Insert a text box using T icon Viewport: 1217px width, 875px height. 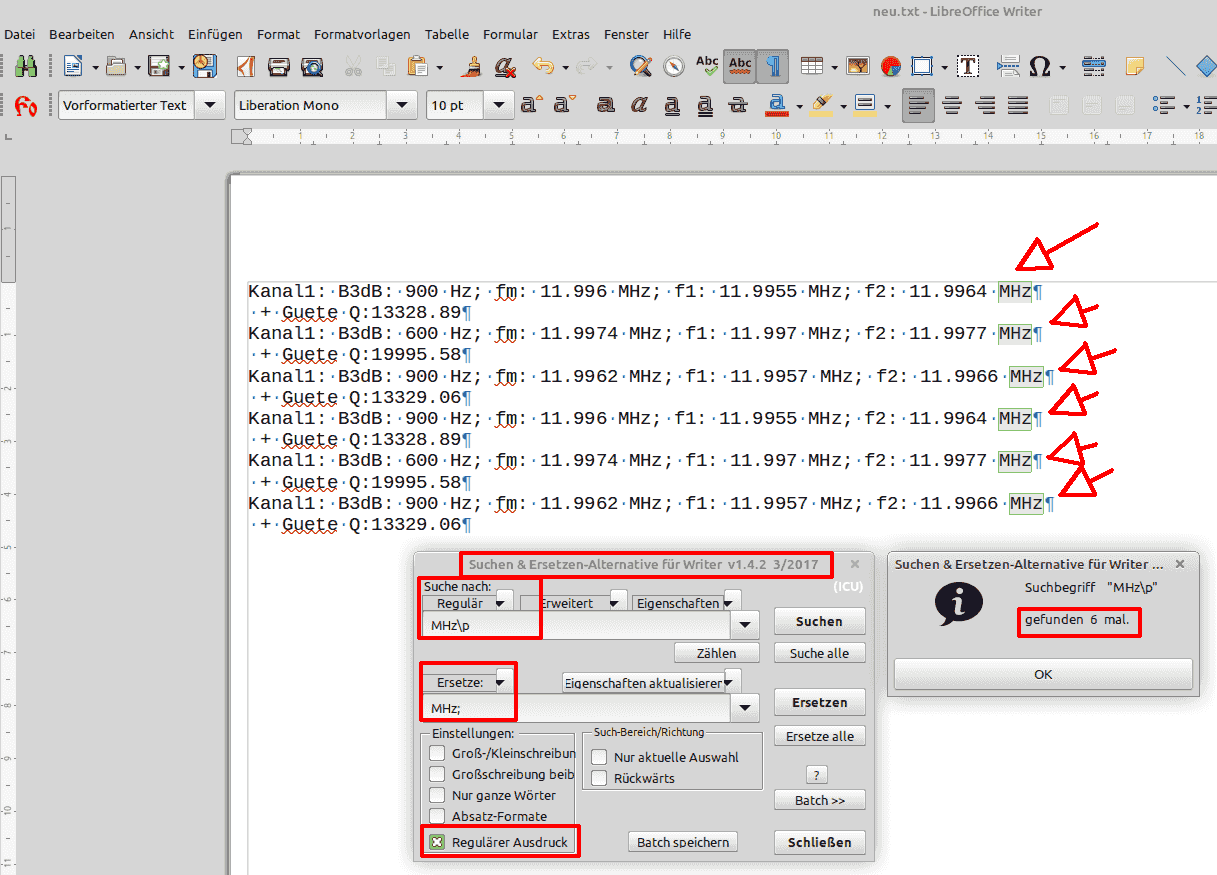(967, 67)
